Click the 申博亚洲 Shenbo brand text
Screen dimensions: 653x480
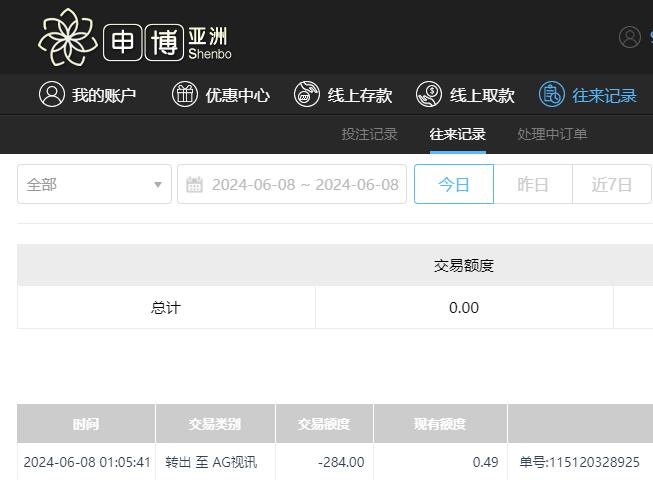coord(167,42)
